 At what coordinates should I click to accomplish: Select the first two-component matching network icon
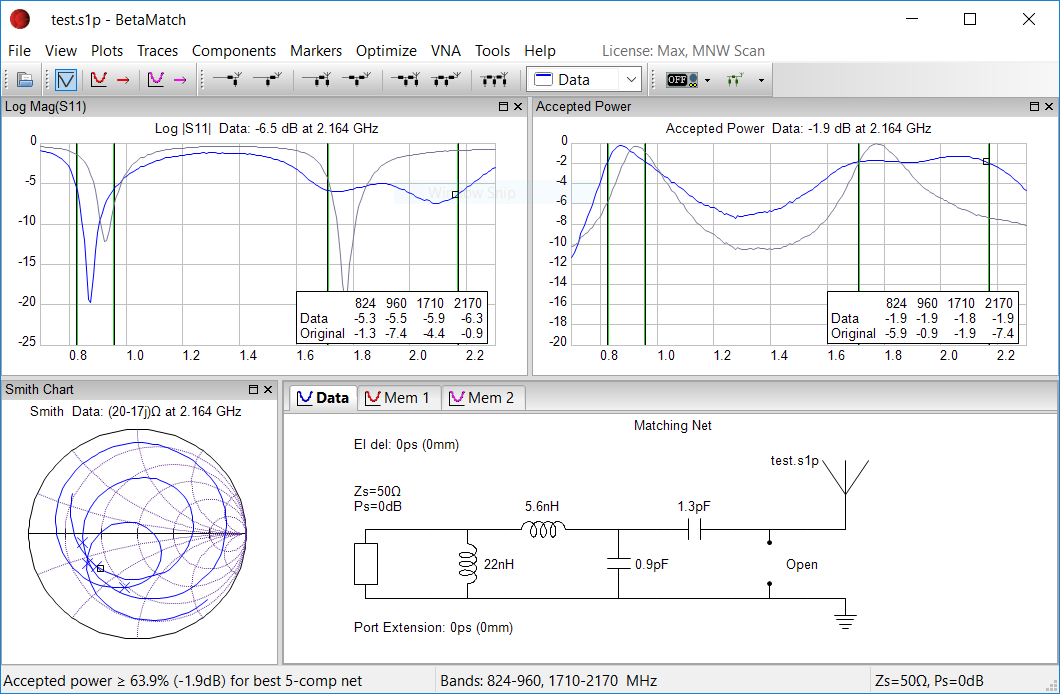click(316, 80)
